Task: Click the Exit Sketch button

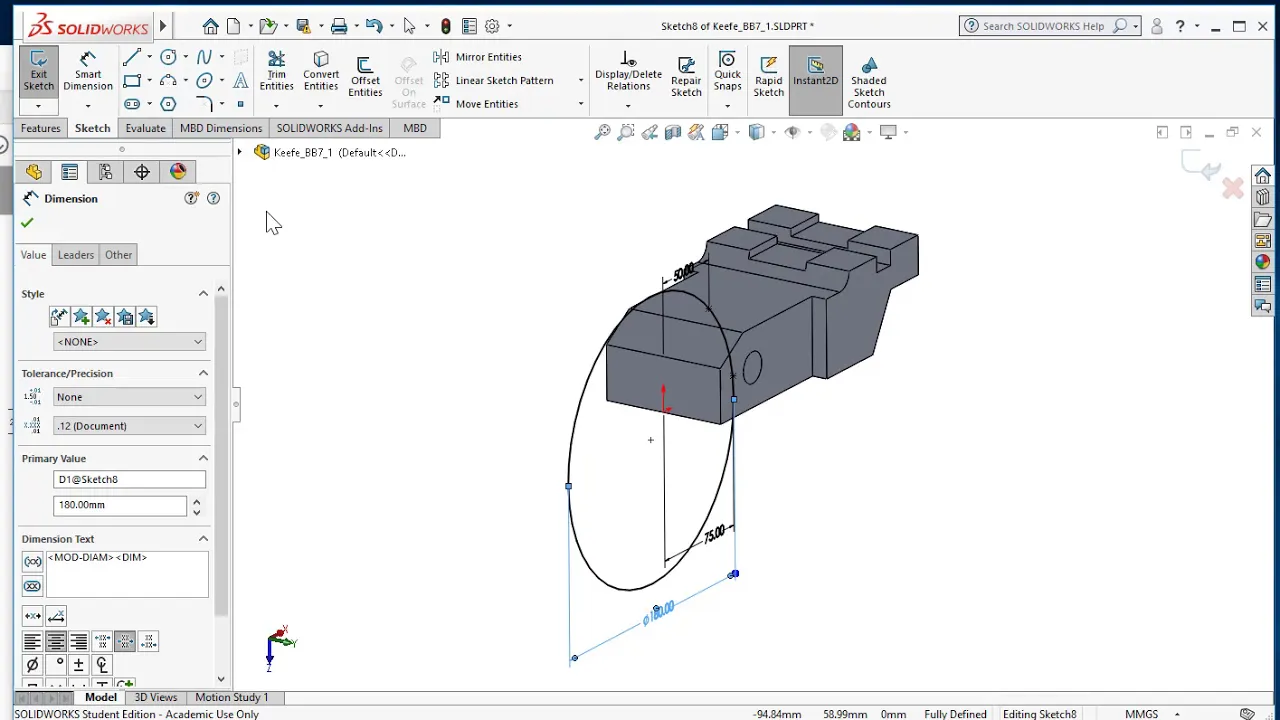Action: coord(38,72)
